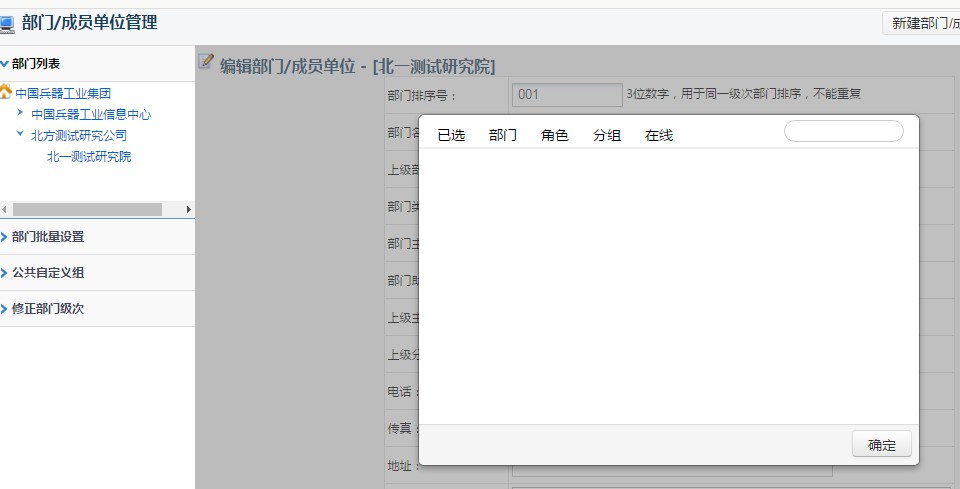Switch to the 已选 tab in the dialog
Image resolution: width=960 pixels, height=489 pixels.
(451, 136)
